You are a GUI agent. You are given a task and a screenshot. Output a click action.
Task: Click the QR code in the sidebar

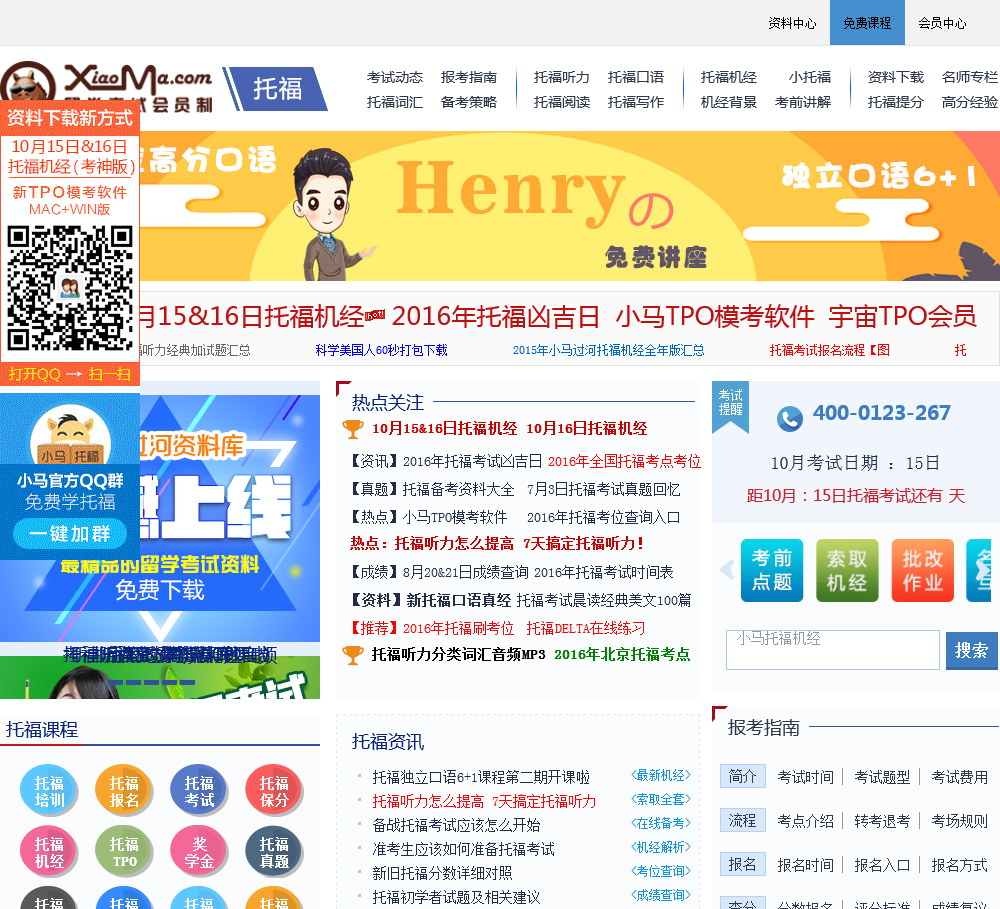(70, 288)
